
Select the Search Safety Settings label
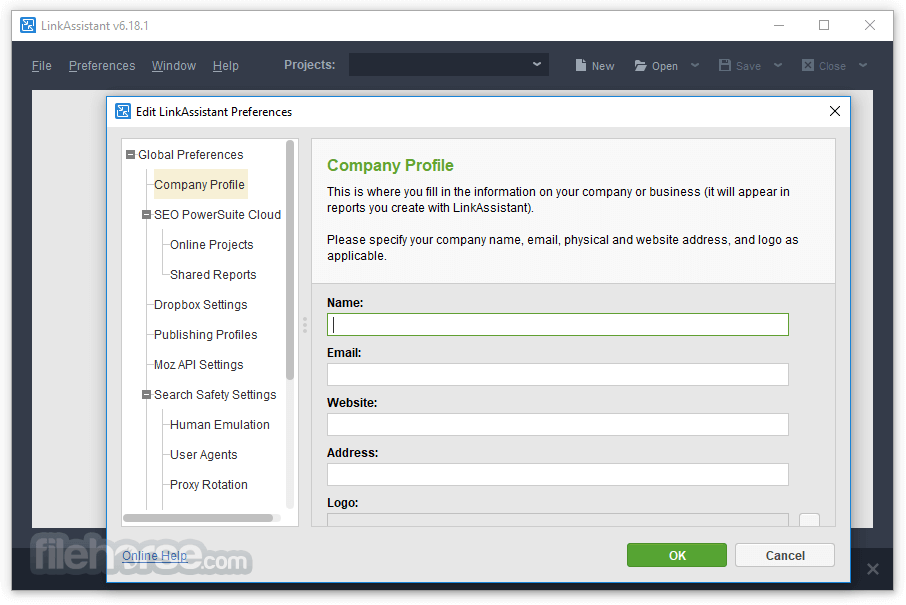tap(215, 395)
